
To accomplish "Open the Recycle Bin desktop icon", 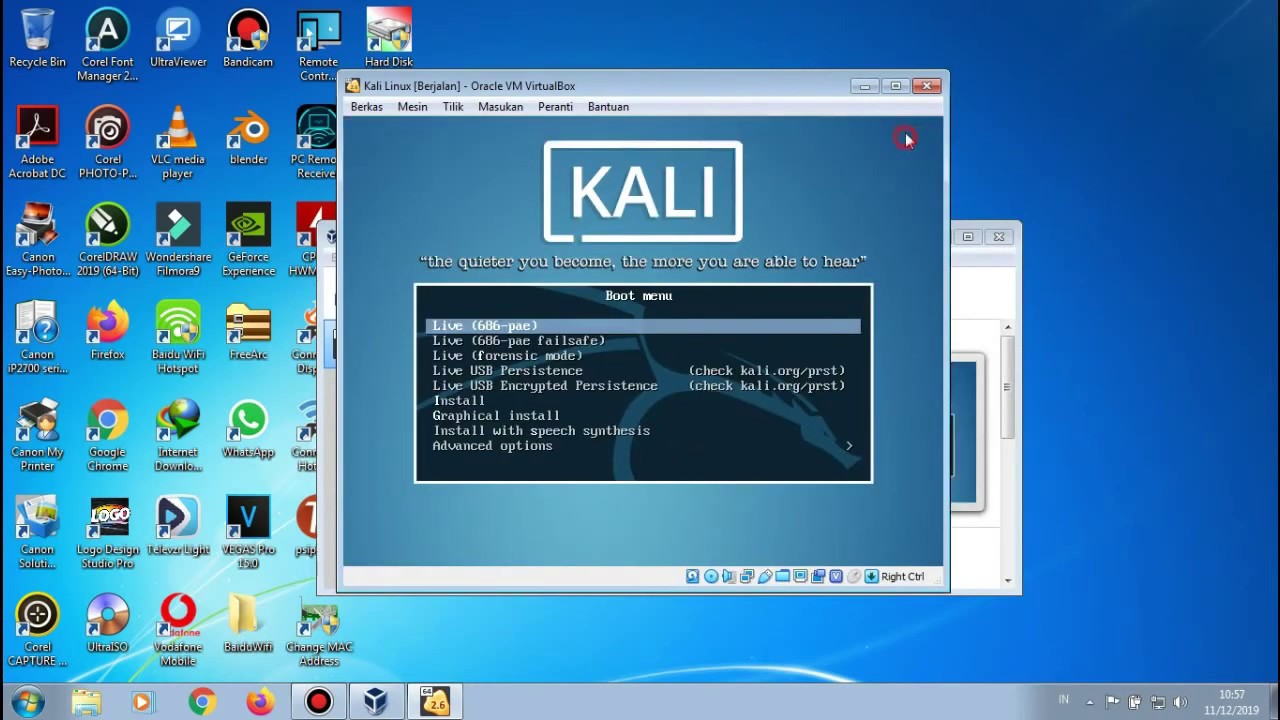I will tap(37, 38).
